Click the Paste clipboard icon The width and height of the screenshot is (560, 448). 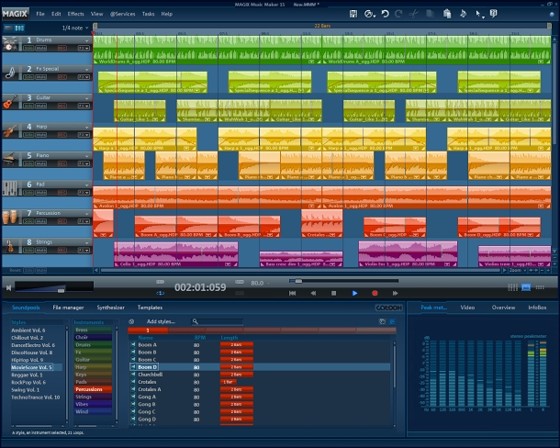tap(447, 14)
